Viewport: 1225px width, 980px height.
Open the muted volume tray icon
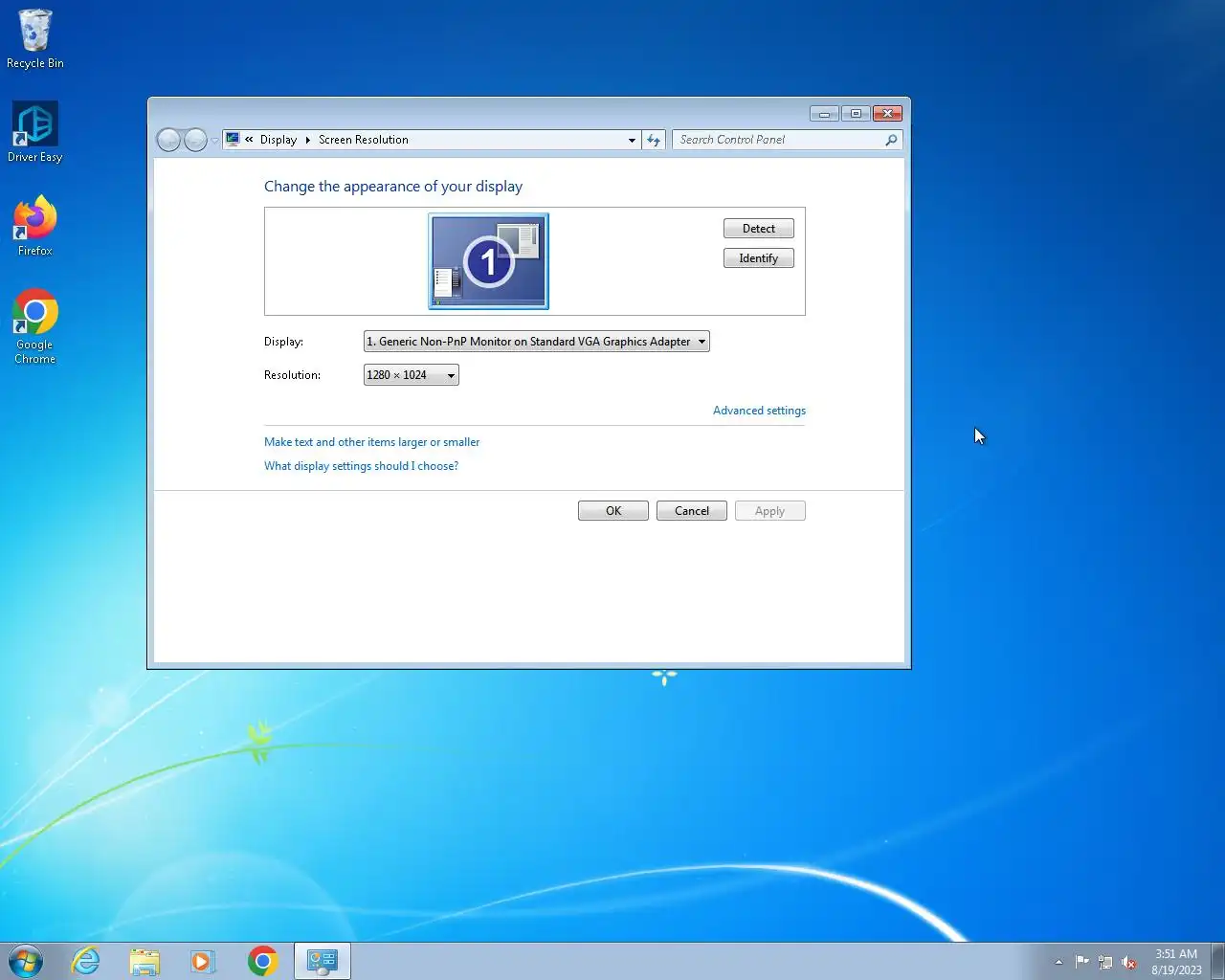[1128, 962]
